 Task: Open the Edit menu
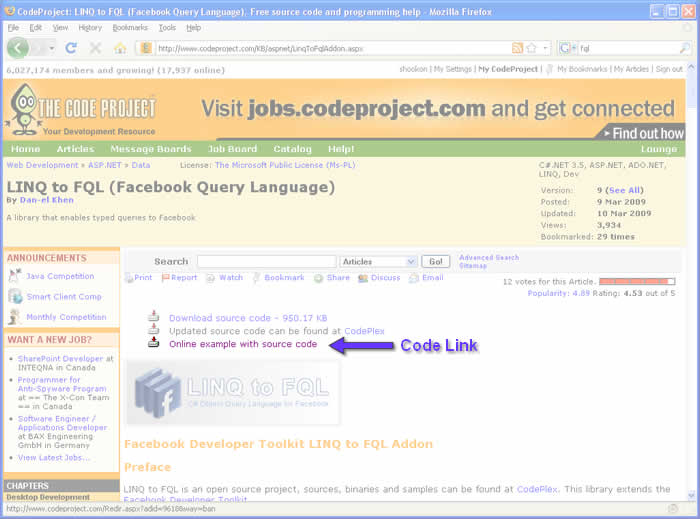click(x=35, y=28)
